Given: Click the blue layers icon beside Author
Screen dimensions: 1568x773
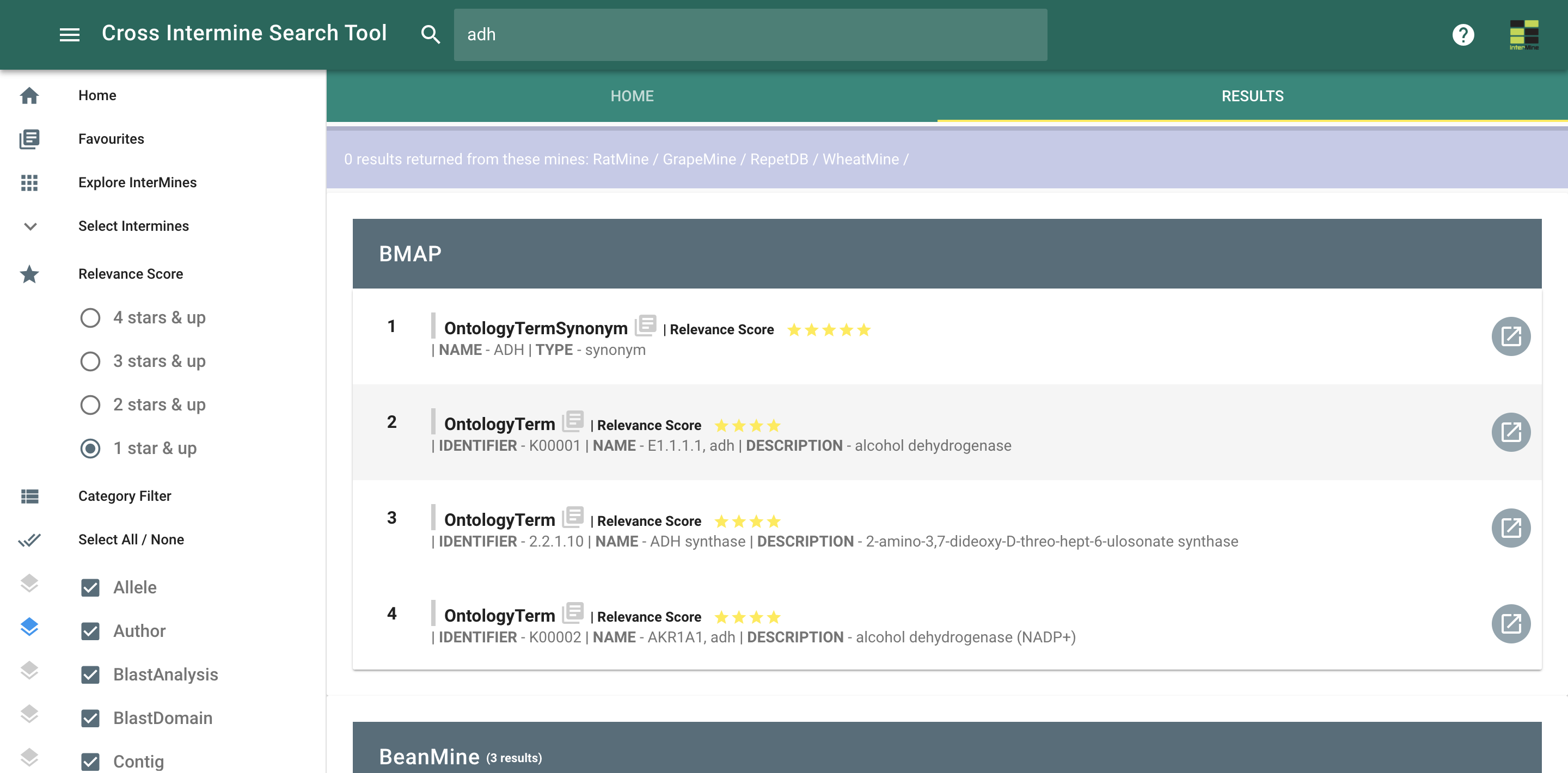Looking at the screenshot, I should pos(29,627).
